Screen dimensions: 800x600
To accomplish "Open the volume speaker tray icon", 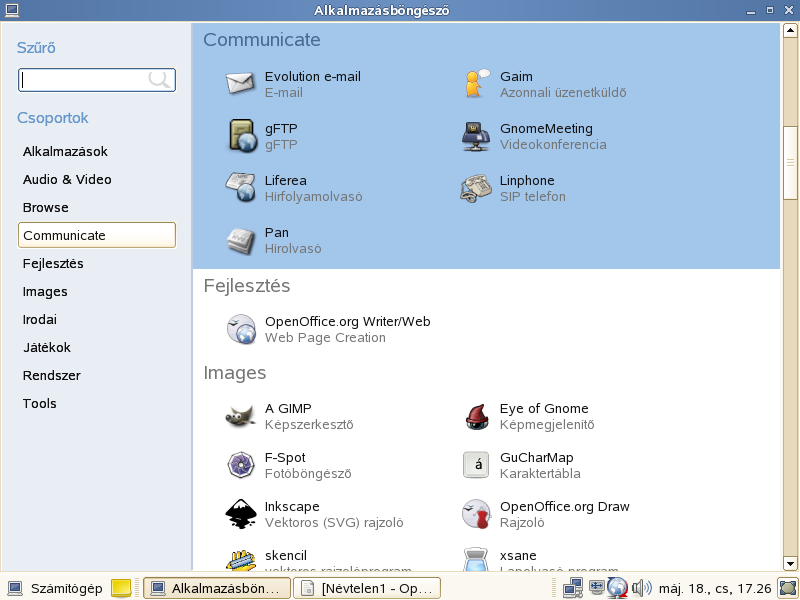I will click(641, 588).
